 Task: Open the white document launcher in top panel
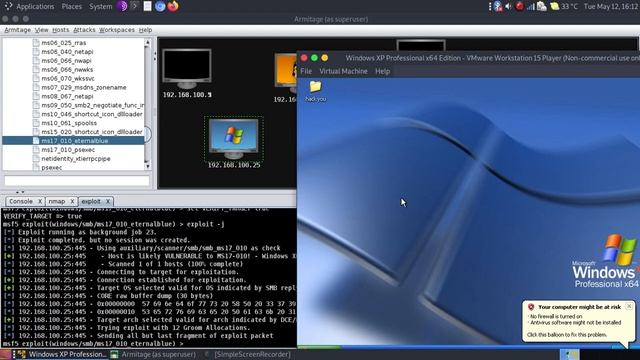147,6
